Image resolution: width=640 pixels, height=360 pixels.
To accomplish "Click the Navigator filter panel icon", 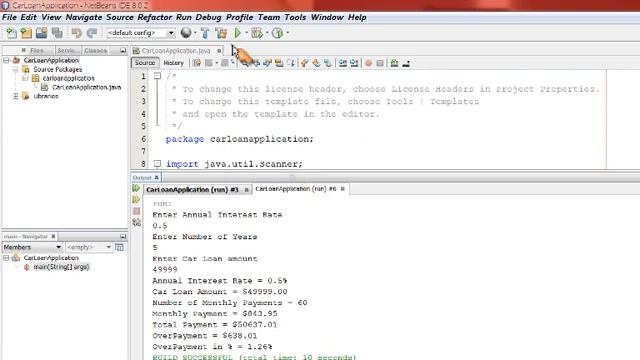I will tap(119, 247).
